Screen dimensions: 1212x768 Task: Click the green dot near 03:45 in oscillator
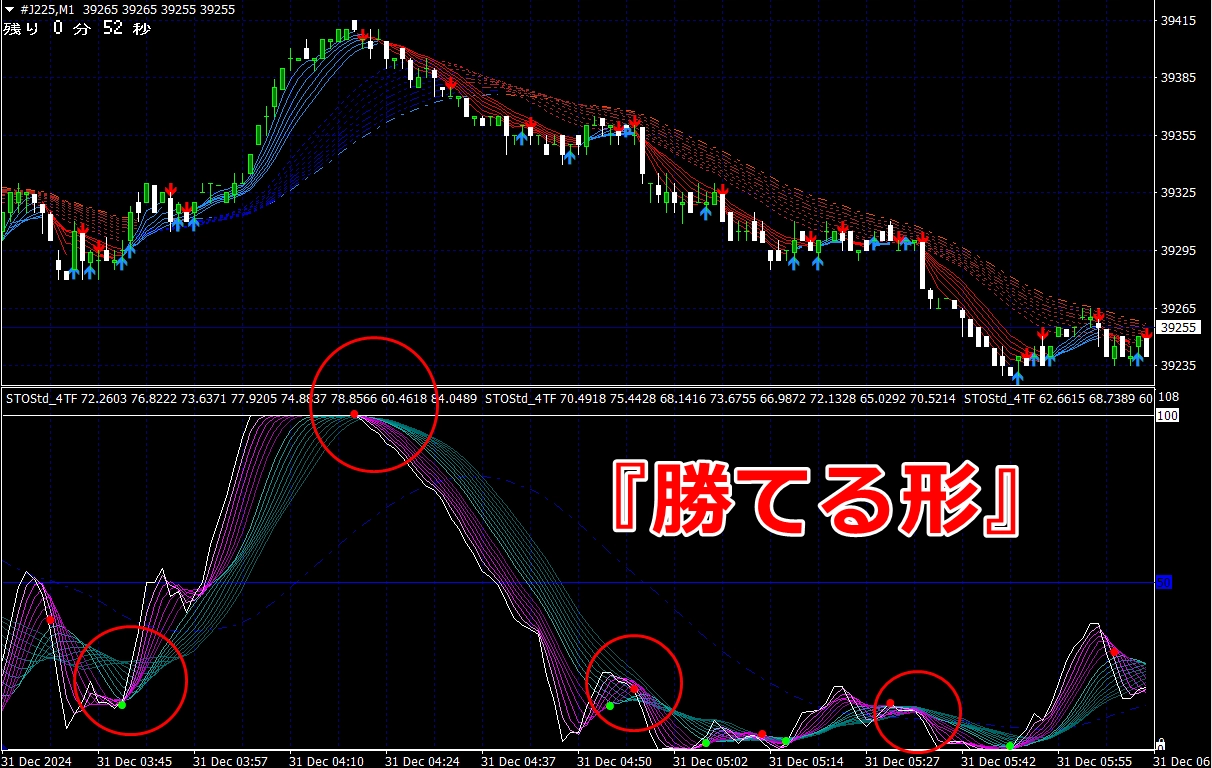click(x=122, y=705)
